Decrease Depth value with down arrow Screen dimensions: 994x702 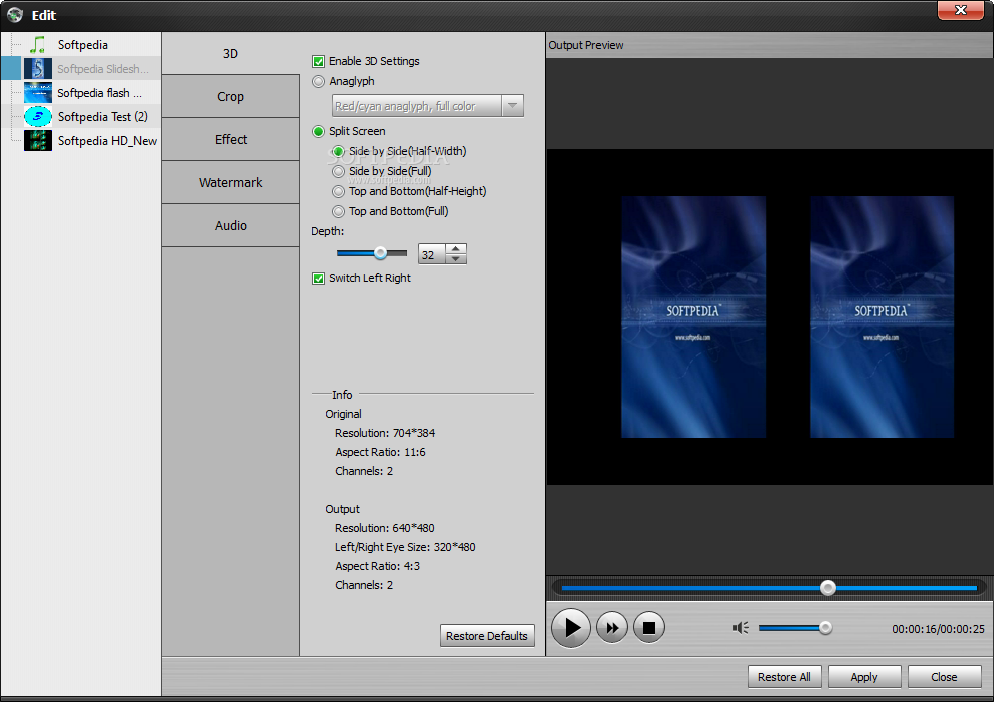tap(456, 259)
